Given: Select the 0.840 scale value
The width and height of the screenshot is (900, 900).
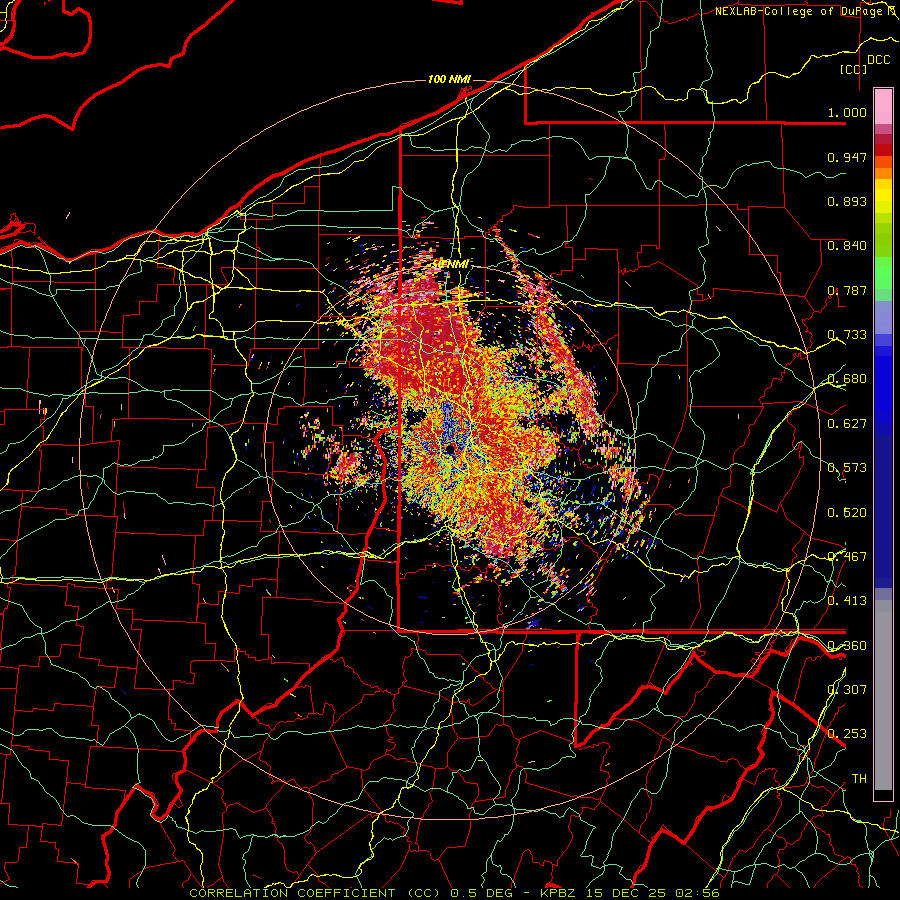Looking at the screenshot, I should point(847,246).
